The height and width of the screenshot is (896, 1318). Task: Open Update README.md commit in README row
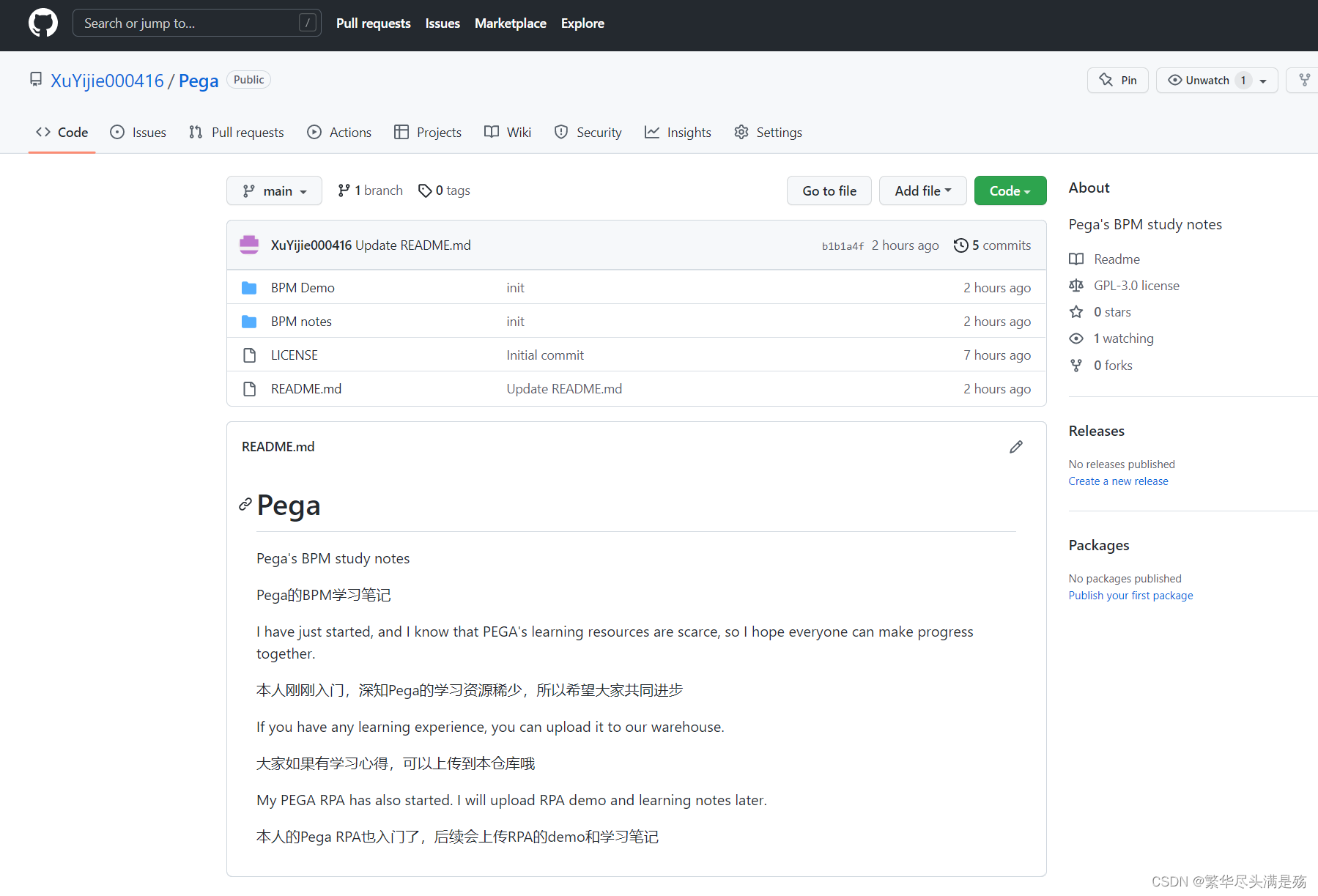pyautogui.click(x=564, y=389)
